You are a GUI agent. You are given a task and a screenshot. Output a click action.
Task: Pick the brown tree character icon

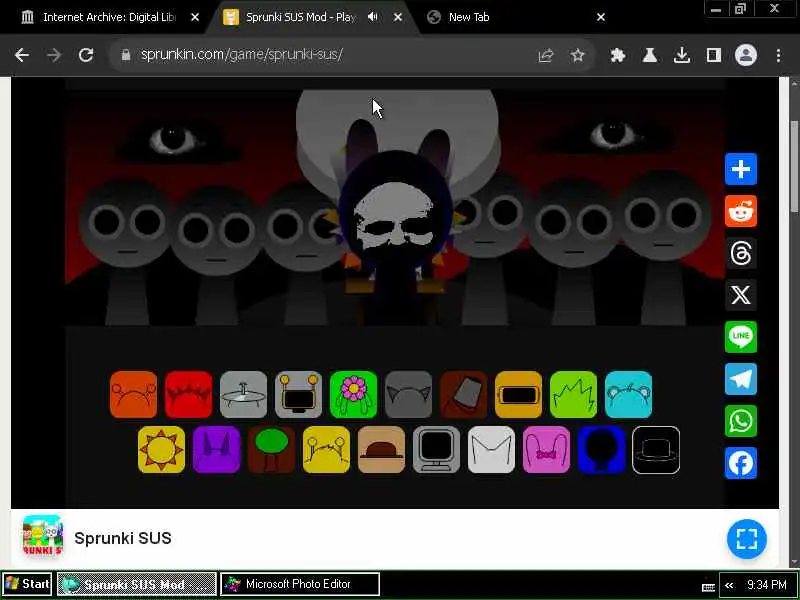[271, 449]
